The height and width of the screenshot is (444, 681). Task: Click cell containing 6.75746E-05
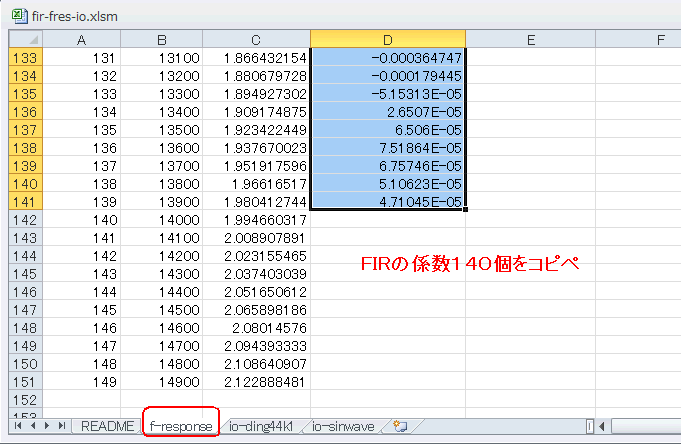click(388, 166)
